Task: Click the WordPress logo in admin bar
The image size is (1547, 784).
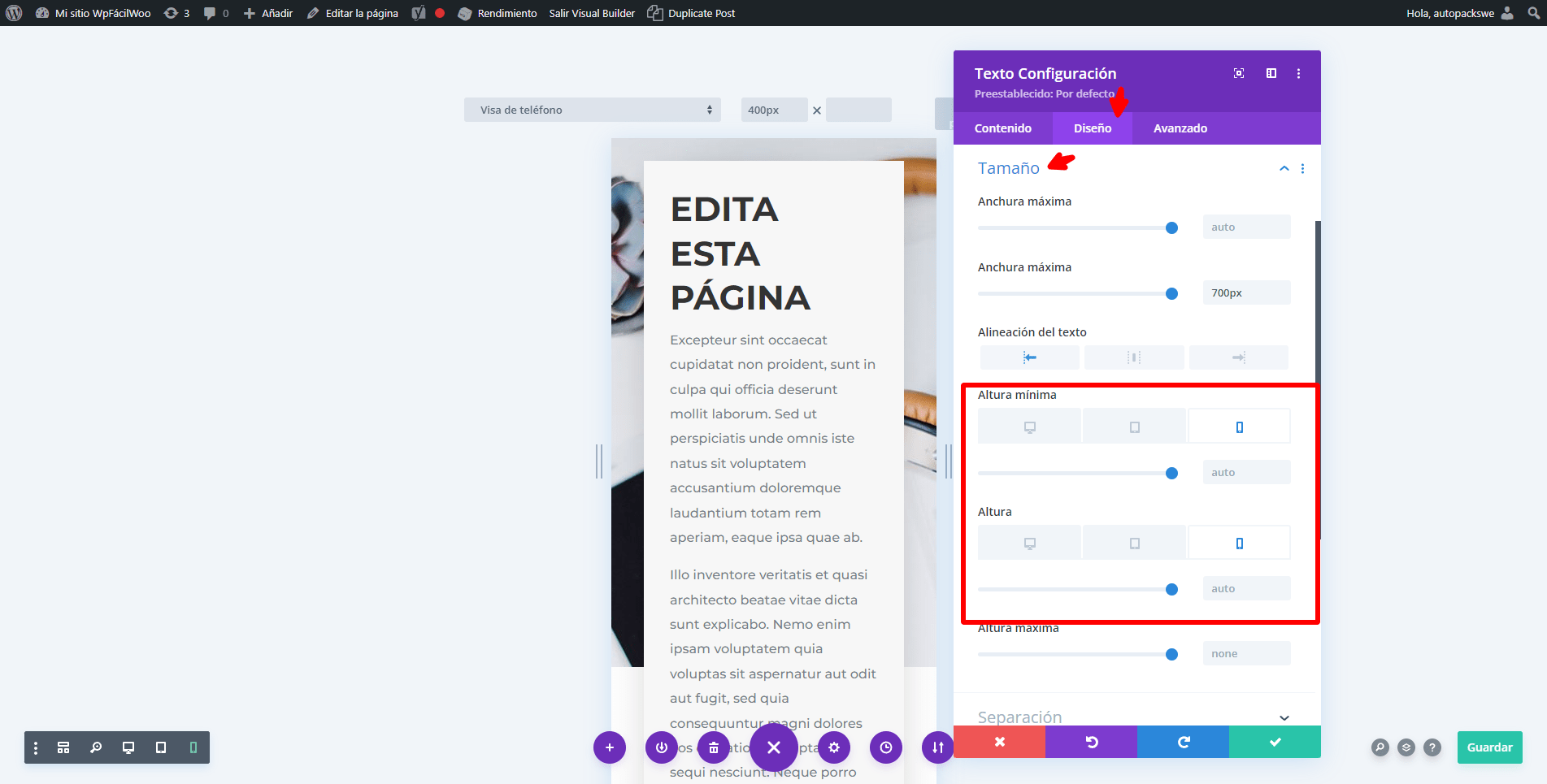Action: [x=14, y=13]
